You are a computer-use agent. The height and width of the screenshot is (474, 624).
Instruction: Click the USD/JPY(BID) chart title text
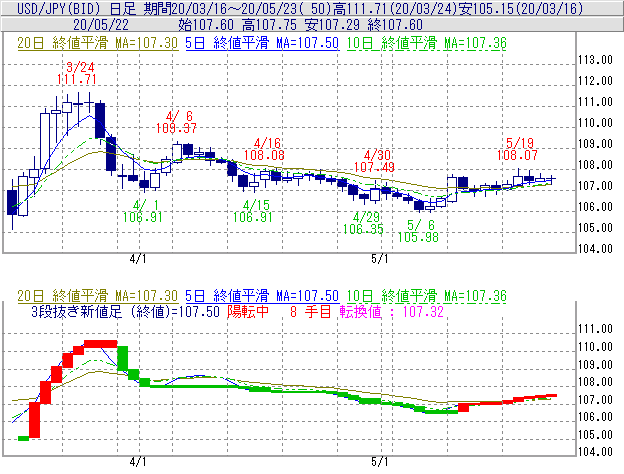(58, 8)
